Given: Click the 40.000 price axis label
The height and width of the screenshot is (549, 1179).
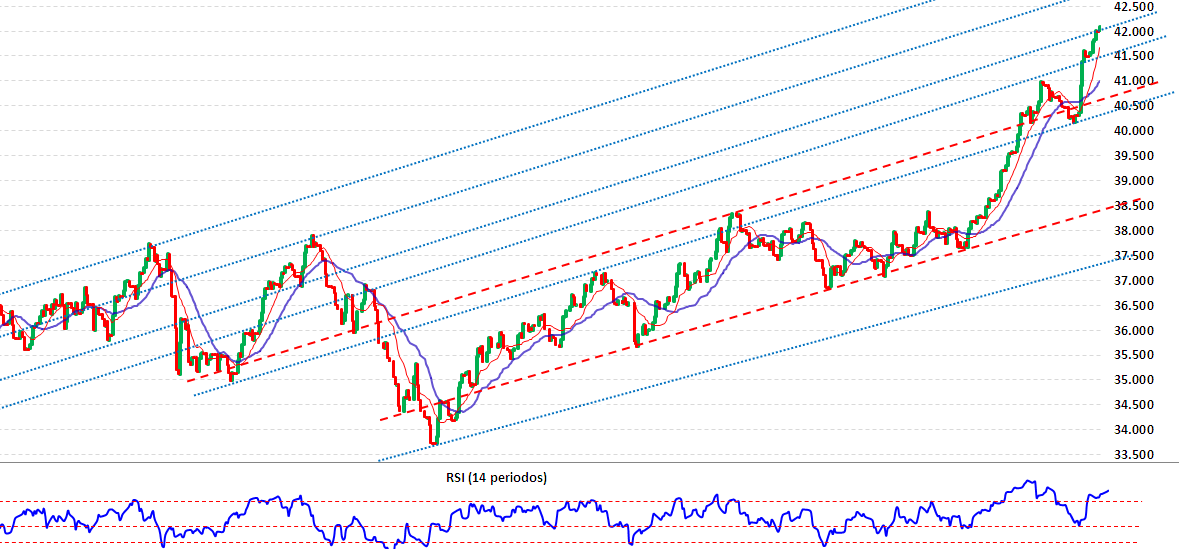Looking at the screenshot, I should coord(1135,130).
